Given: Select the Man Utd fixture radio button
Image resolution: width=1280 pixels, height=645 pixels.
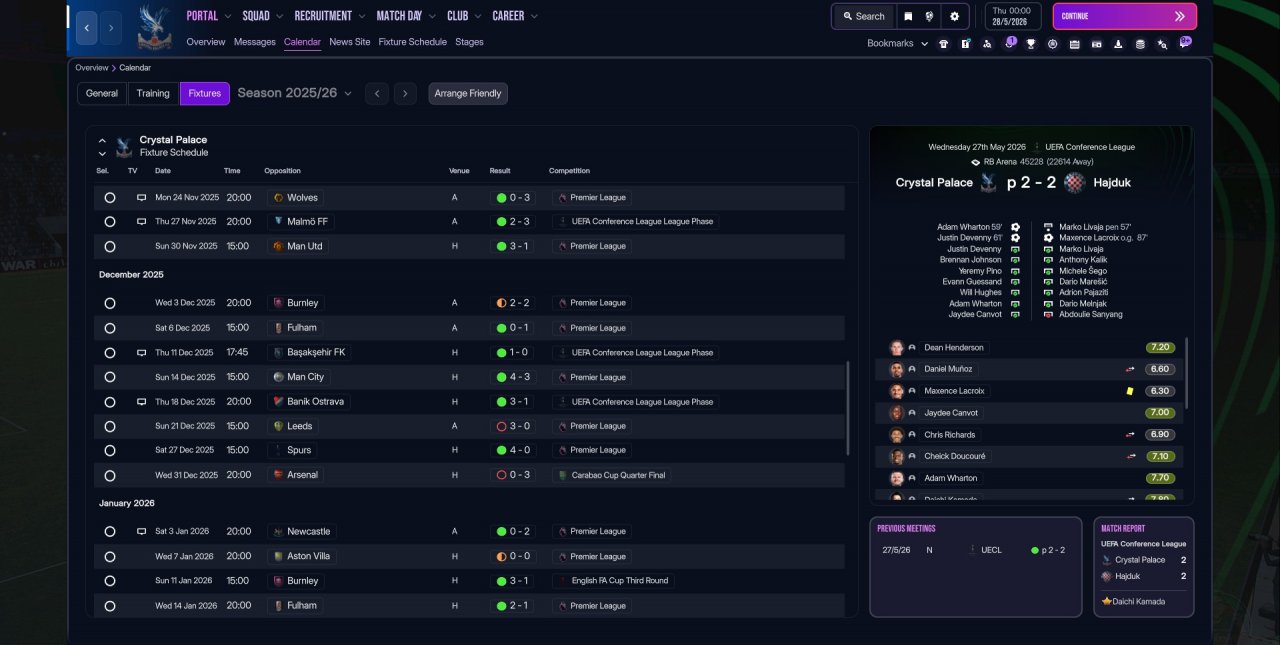Looking at the screenshot, I should tap(110, 247).
